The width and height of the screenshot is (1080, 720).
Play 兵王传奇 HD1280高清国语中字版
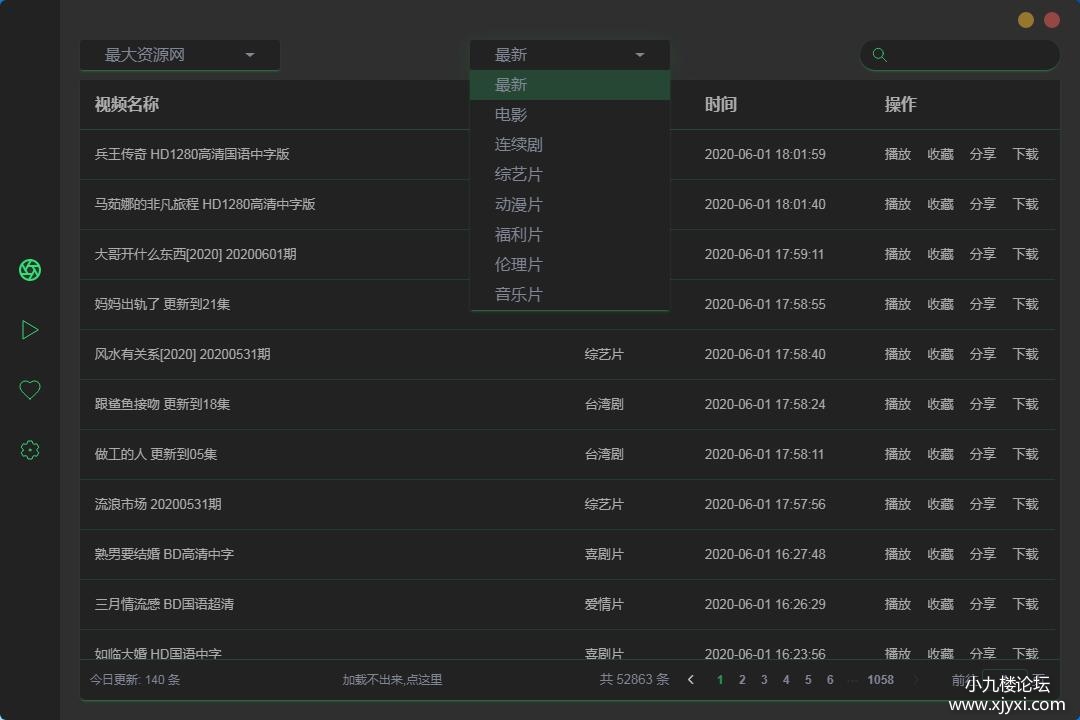click(897, 154)
